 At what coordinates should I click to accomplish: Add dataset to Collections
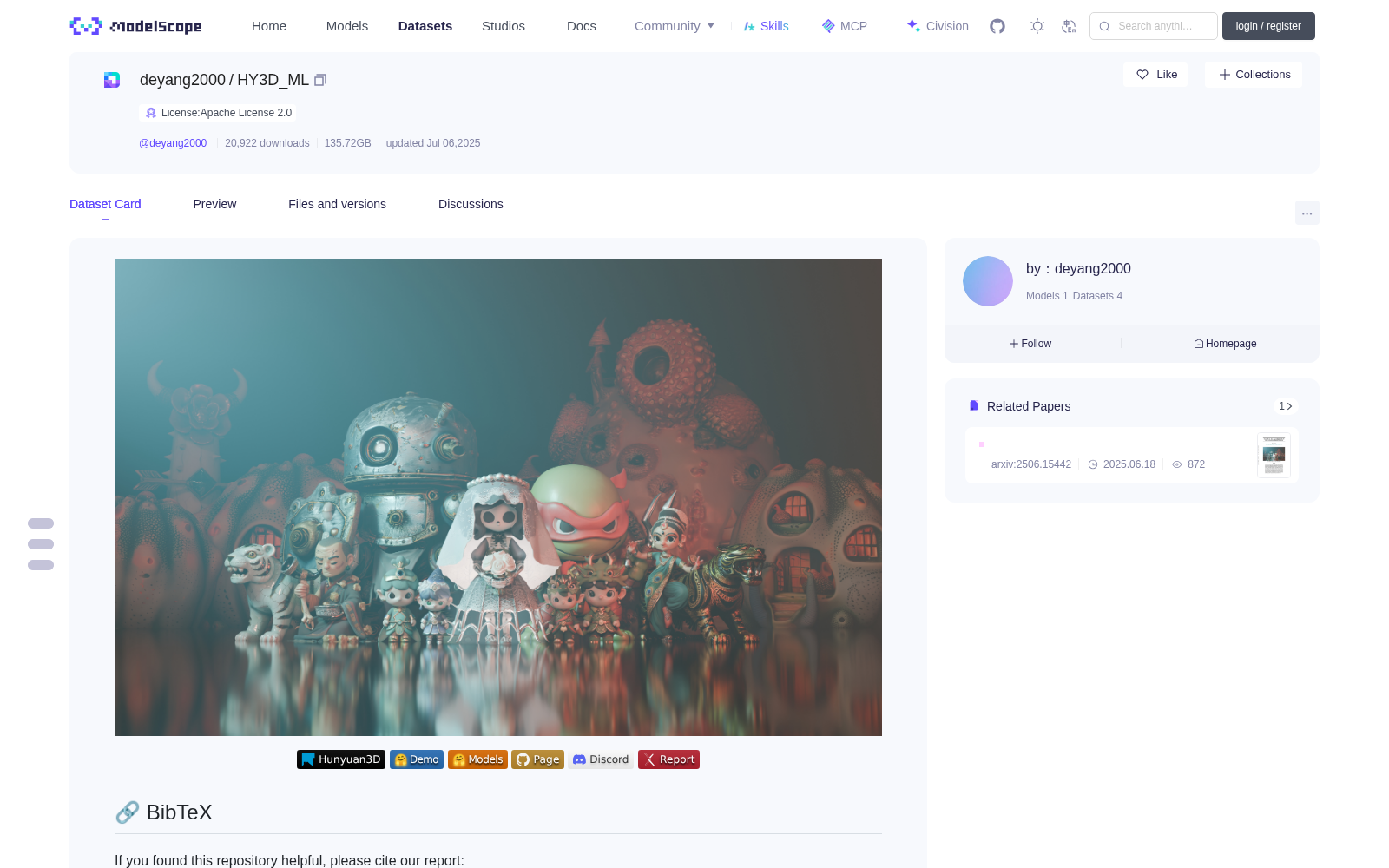pyautogui.click(x=1254, y=75)
